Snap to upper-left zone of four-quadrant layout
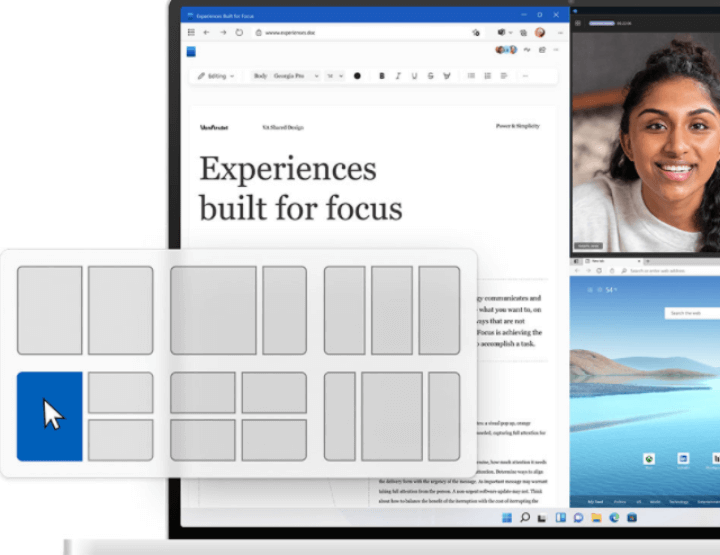This screenshot has height=555, width=720. point(203,392)
